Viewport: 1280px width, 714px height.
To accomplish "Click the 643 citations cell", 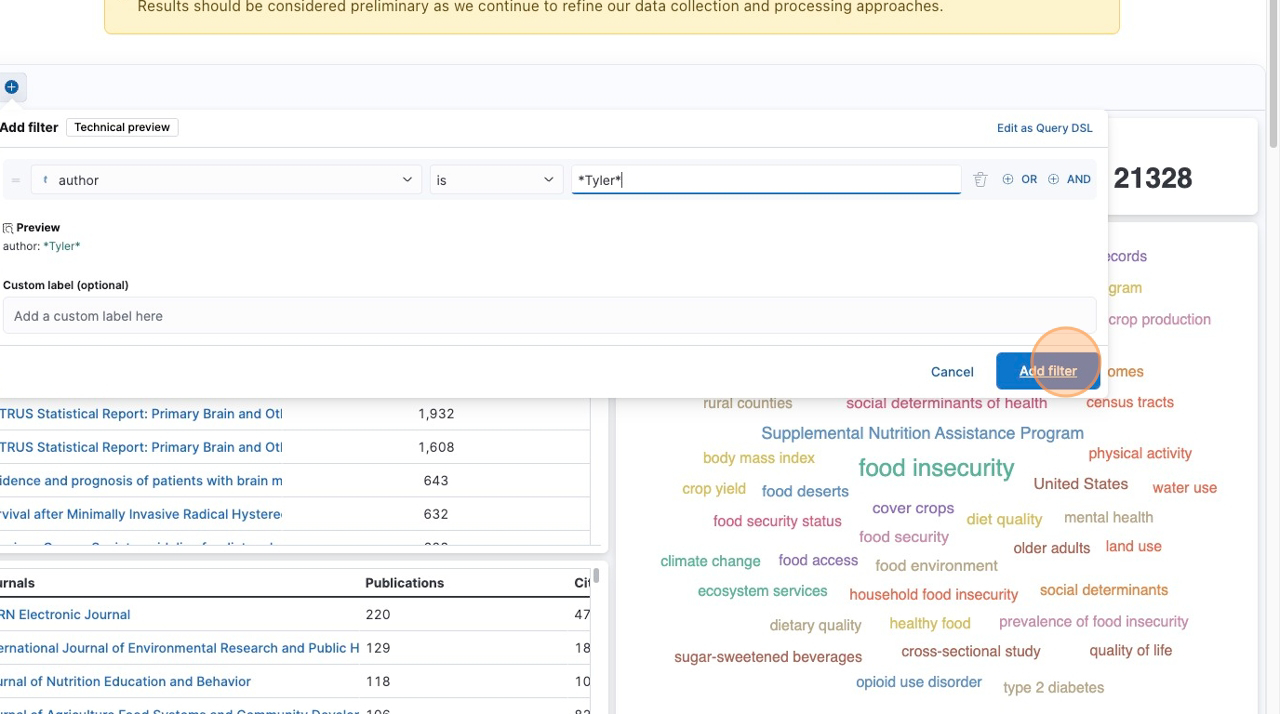I will click(x=436, y=481).
